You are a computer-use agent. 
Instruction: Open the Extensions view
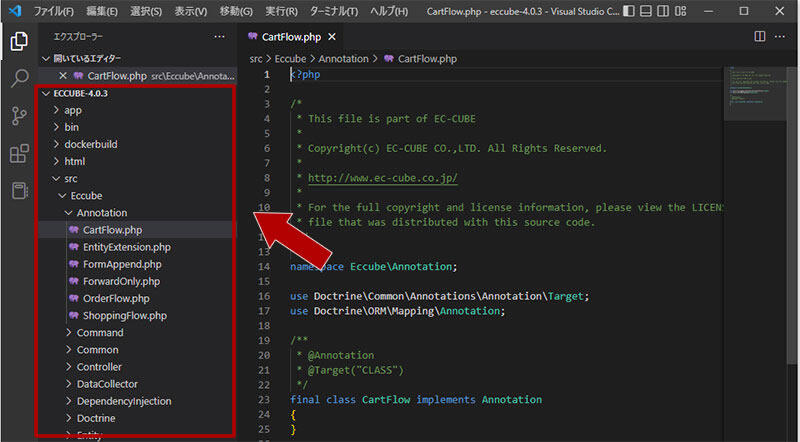pyautogui.click(x=19, y=153)
